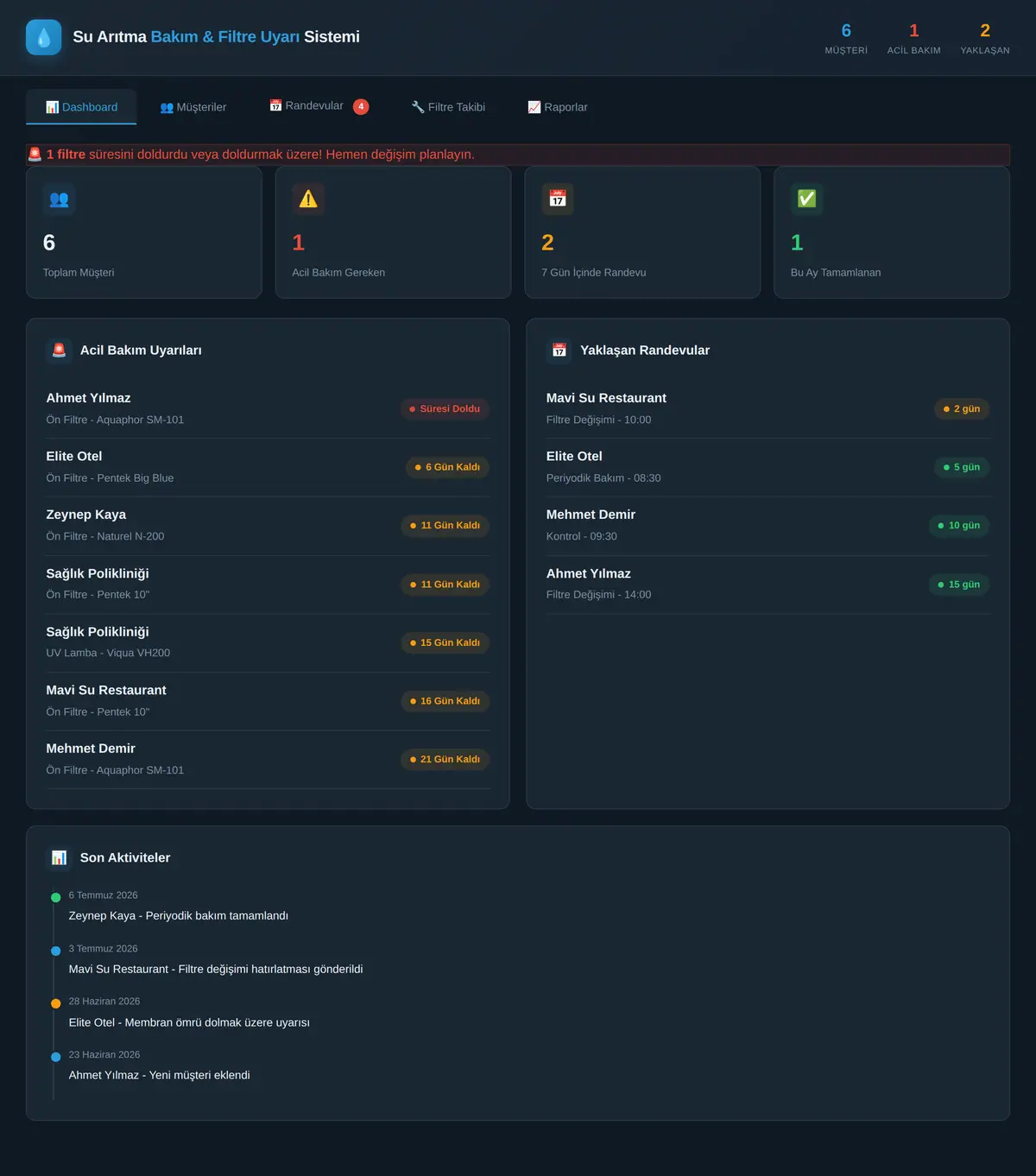
Task: Click the orange timeline dot for 28 Haziran 2026
Action: coord(56,1004)
